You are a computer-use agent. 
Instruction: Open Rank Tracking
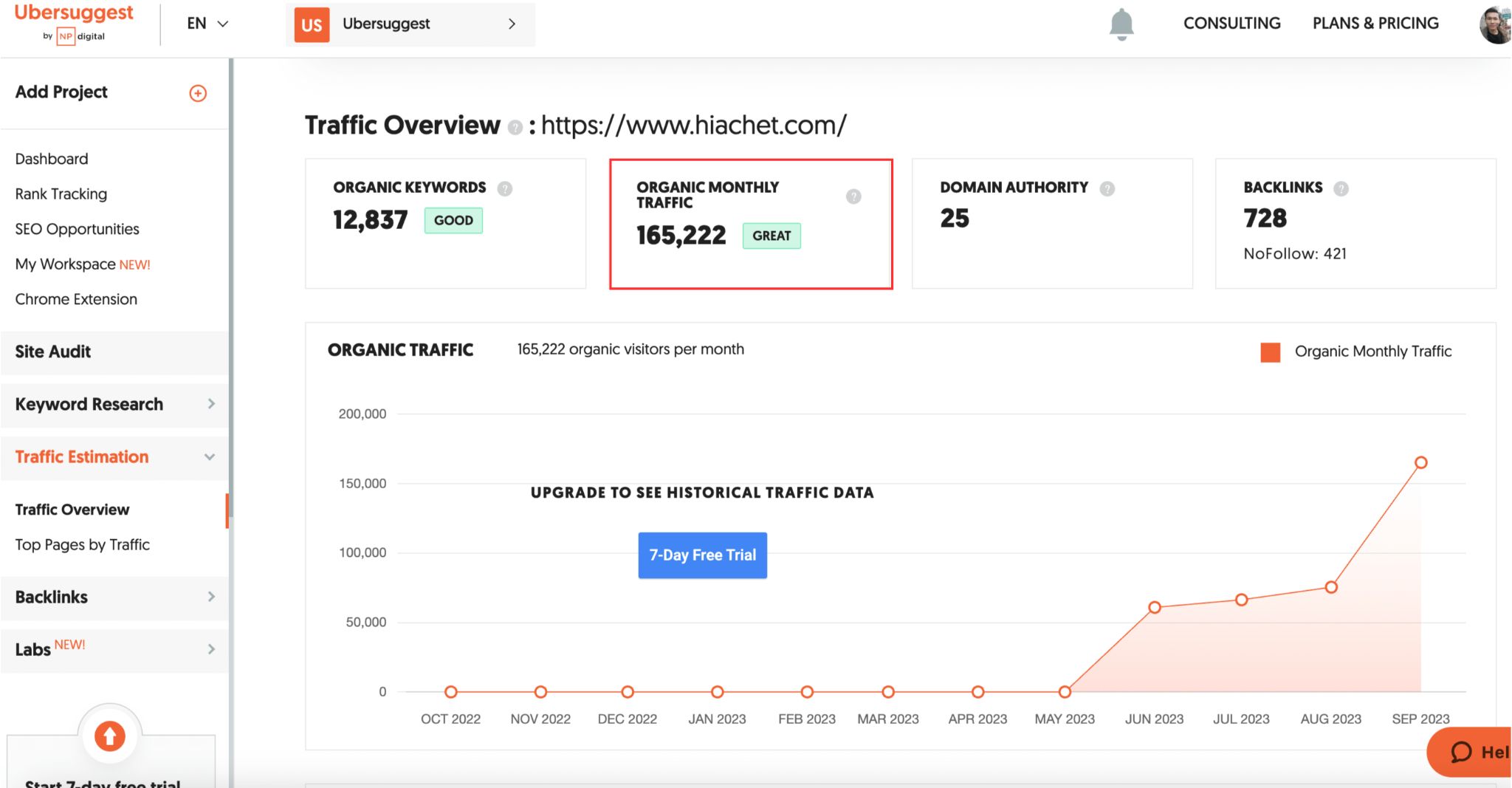click(61, 194)
